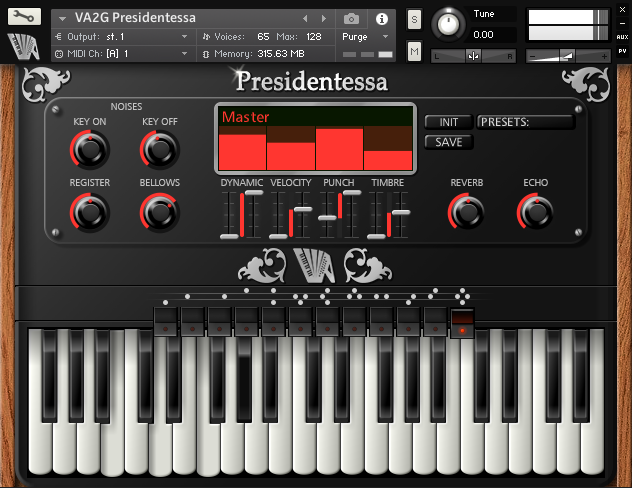632x488 pixels.
Task: Toggle the first accordion register switch
Action: [165, 320]
